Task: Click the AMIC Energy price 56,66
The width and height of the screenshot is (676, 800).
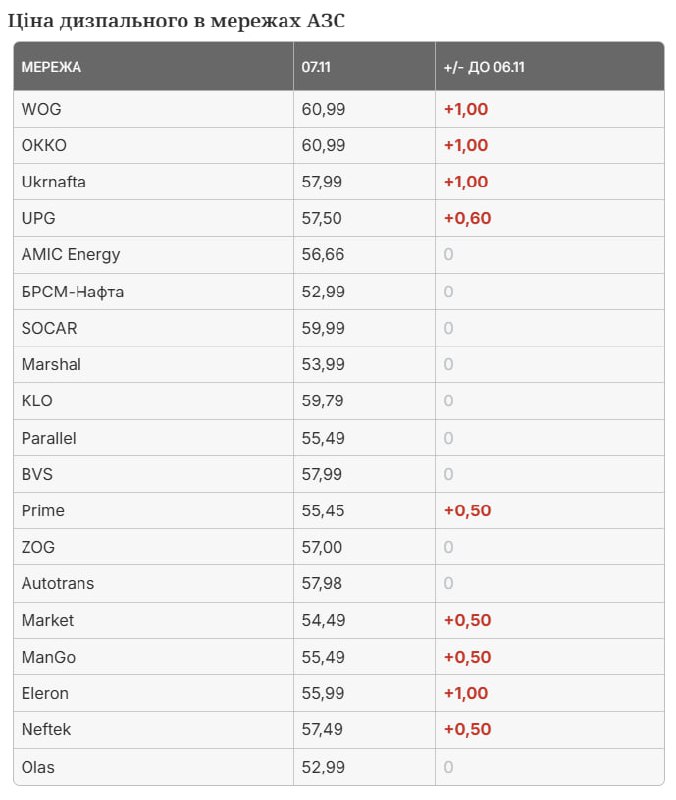Action: pos(323,254)
